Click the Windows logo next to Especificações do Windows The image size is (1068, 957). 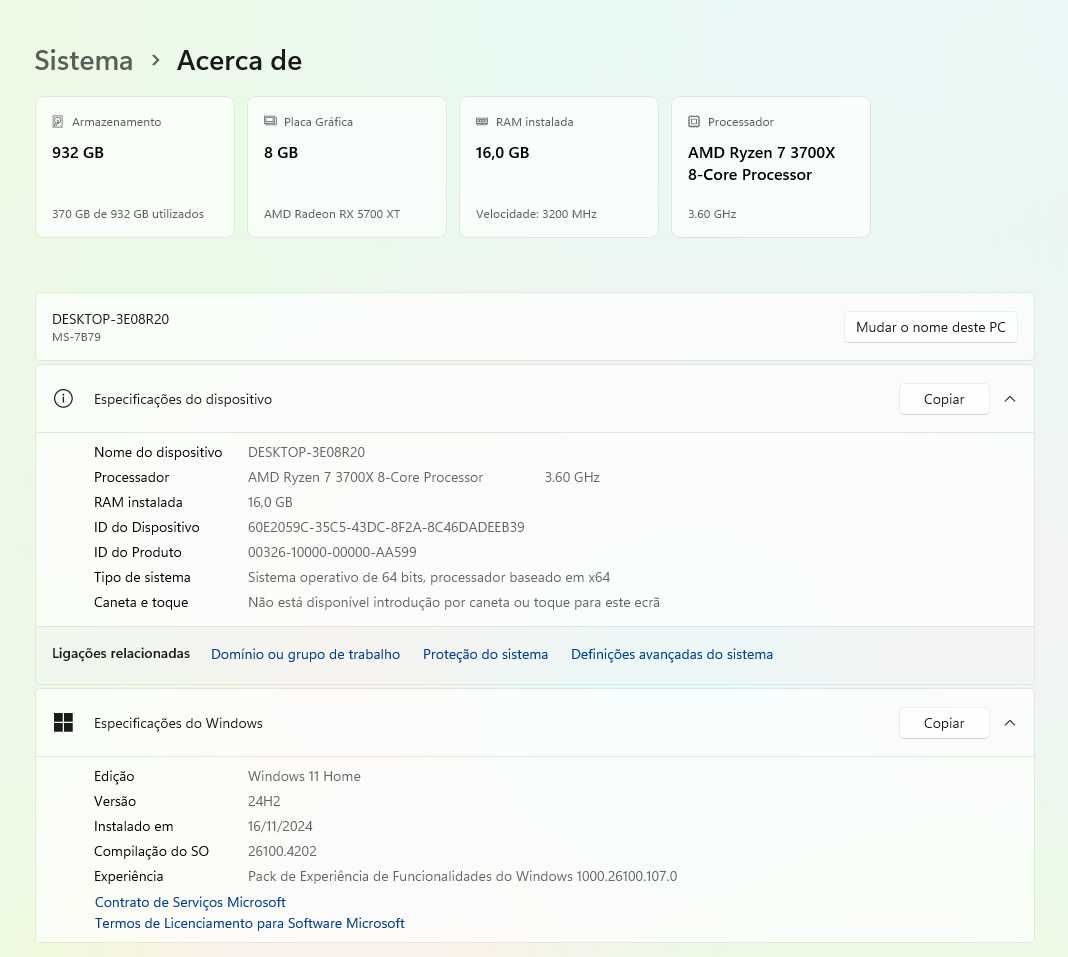[63, 723]
